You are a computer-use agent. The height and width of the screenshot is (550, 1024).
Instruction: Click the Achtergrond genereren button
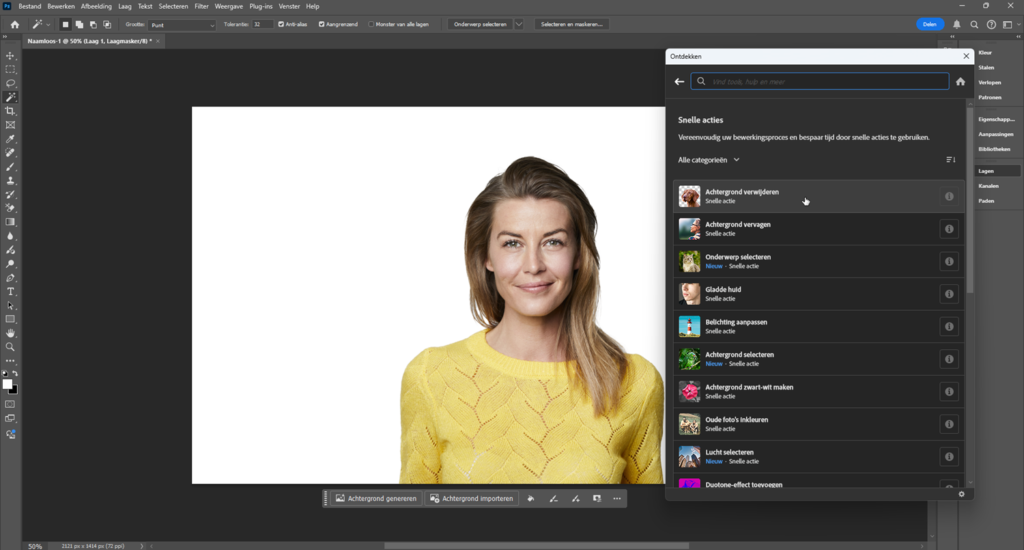click(x=376, y=498)
